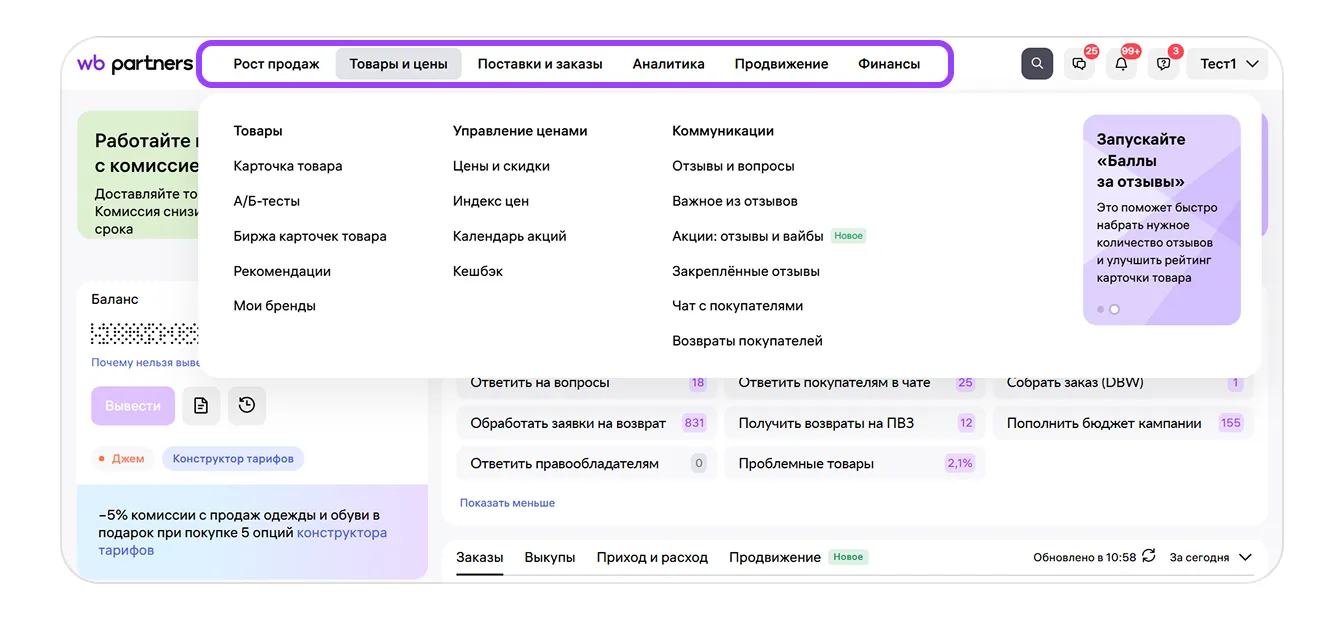1344x620 pixels.
Task: Click the Управление ценами column heading
Action: click(520, 131)
